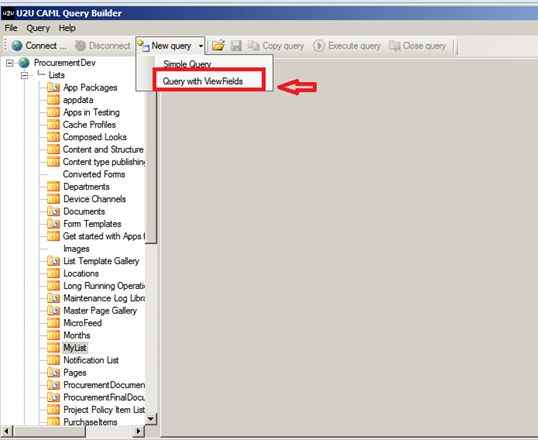Image resolution: width=538 pixels, height=440 pixels.
Task: Select the ProcurementDev site globe icon
Action: [24, 63]
